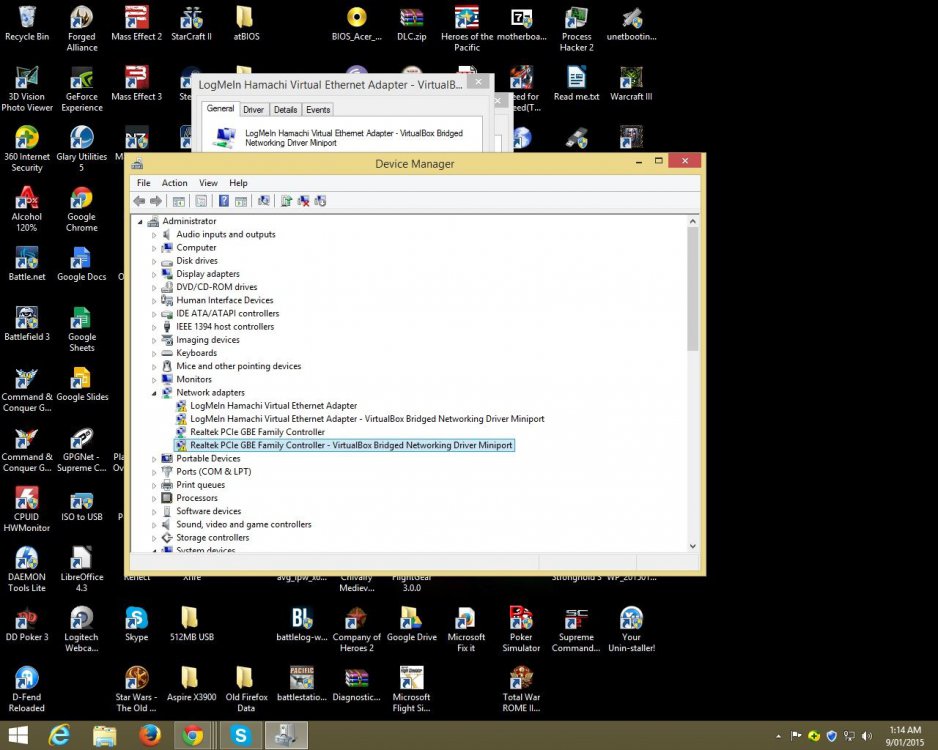Viewport: 938px width, 750px height.
Task: Expand the Processors node
Action: point(154,499)
